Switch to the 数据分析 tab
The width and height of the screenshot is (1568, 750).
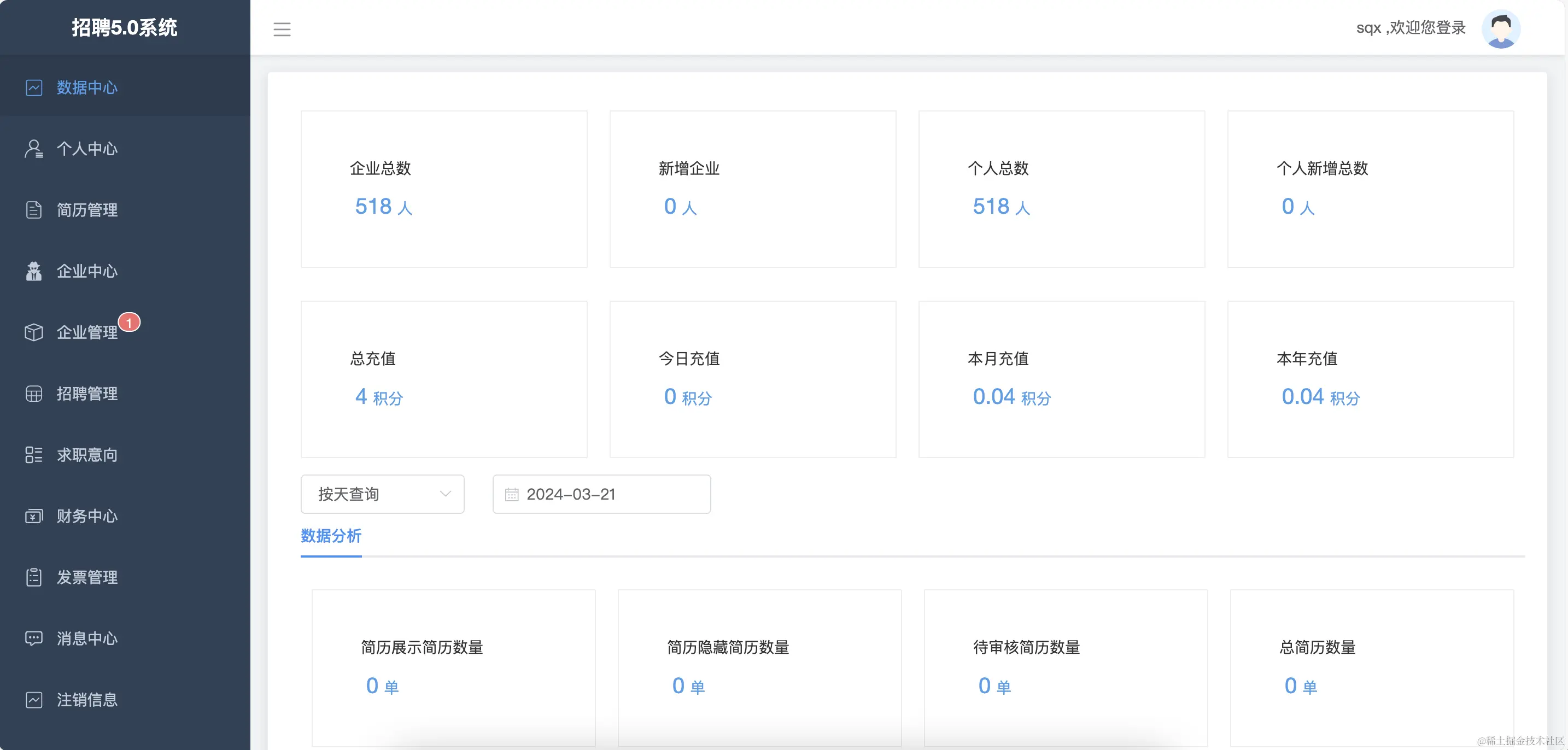[331, 536]
